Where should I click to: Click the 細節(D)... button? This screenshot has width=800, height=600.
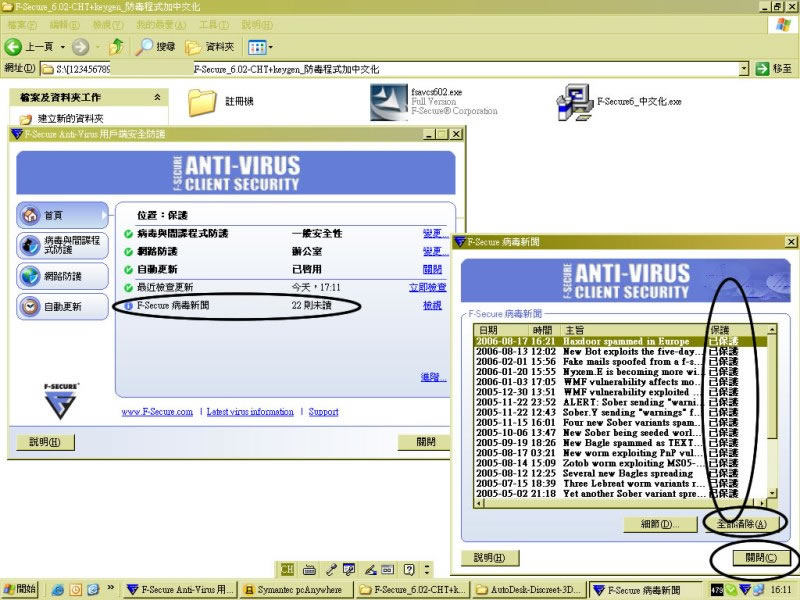pyautogui.click(x=660, y=524)
